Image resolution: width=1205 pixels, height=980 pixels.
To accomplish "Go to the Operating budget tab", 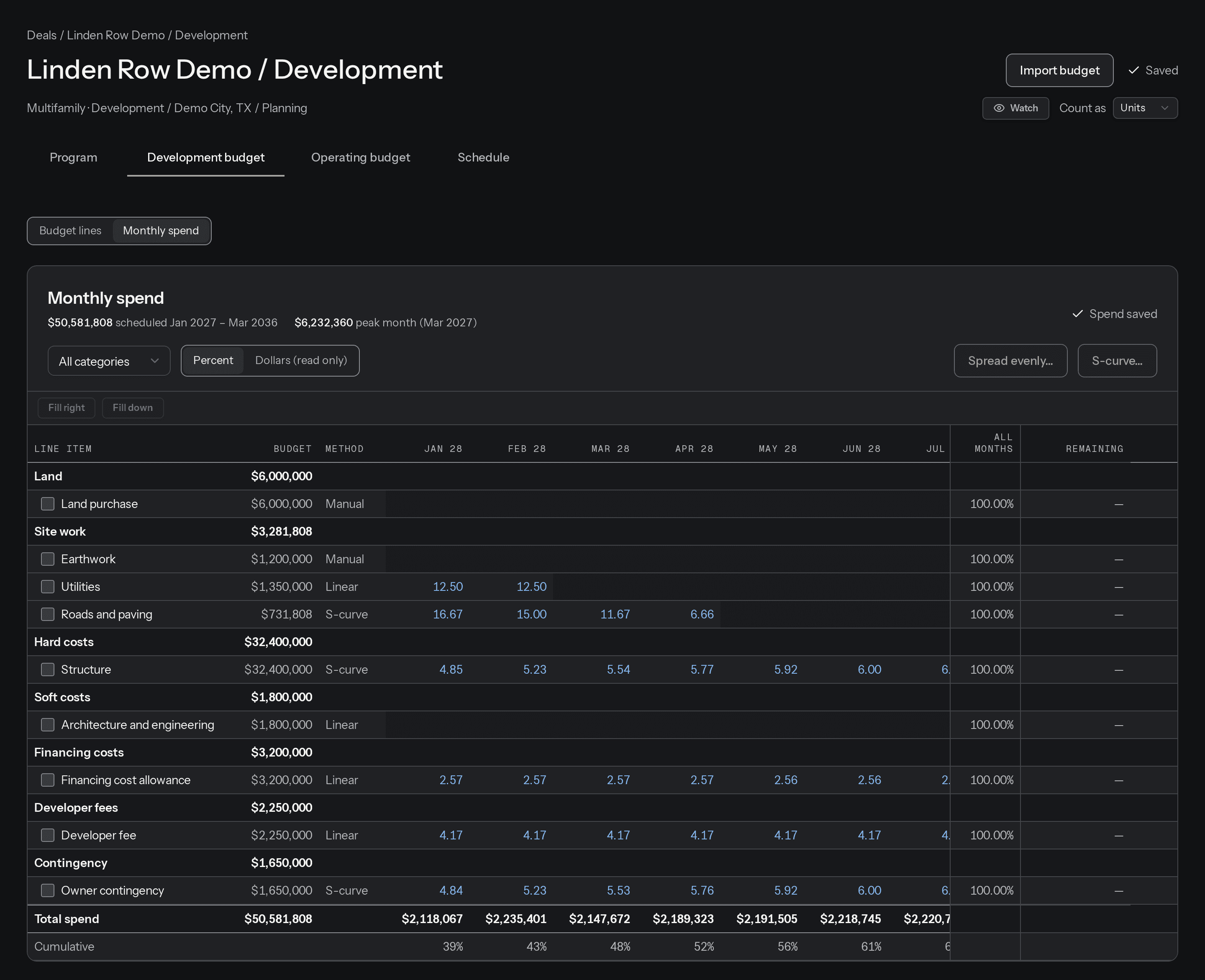I will click(361, 157).
